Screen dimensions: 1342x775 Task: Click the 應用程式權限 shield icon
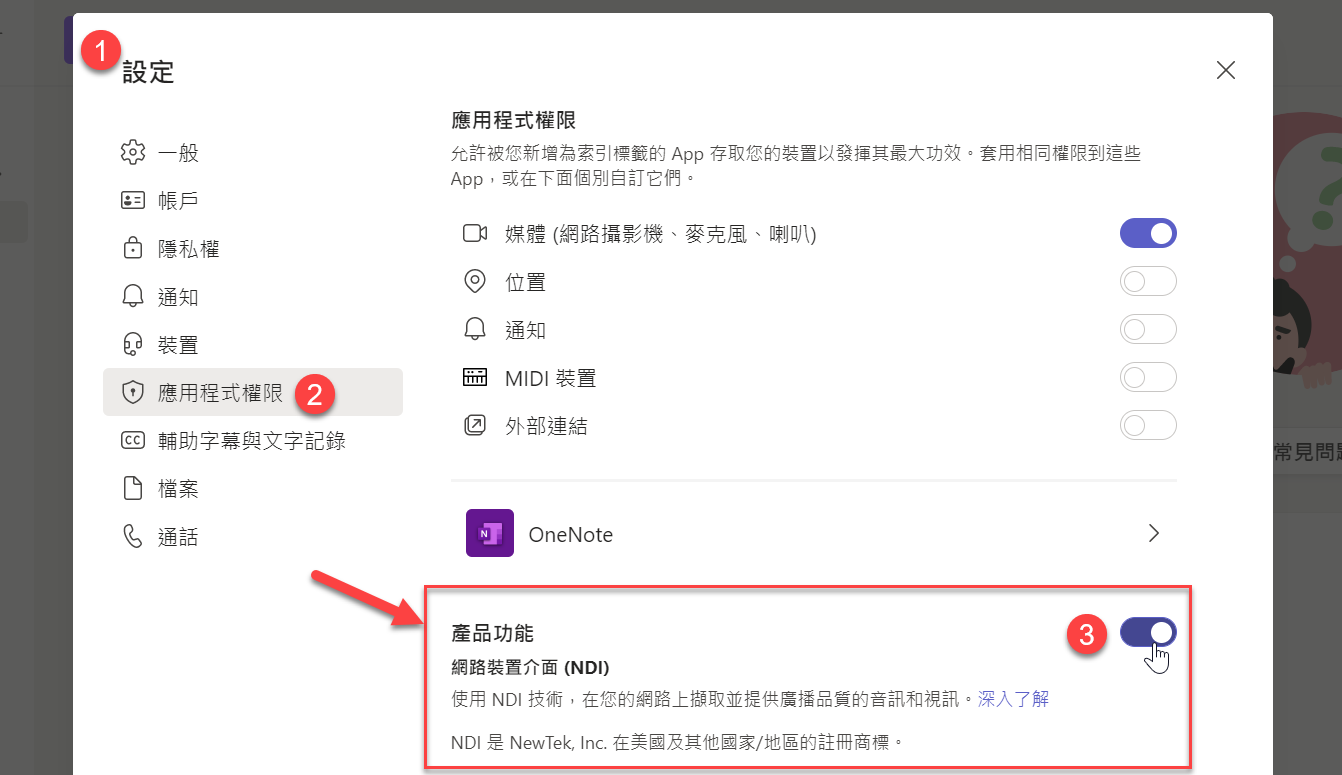pos(133,393)
